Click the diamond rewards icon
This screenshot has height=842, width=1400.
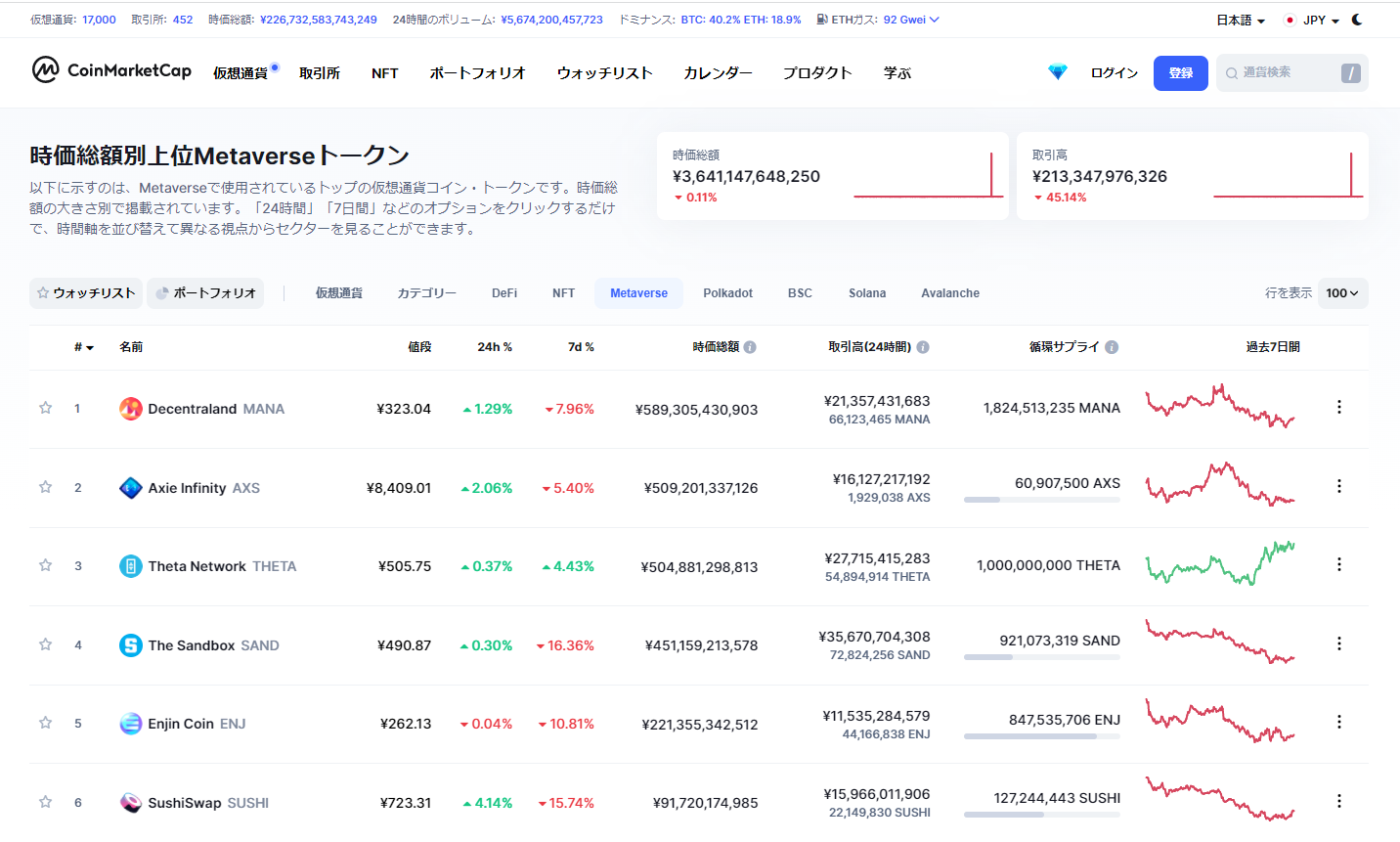point(1058,72)
